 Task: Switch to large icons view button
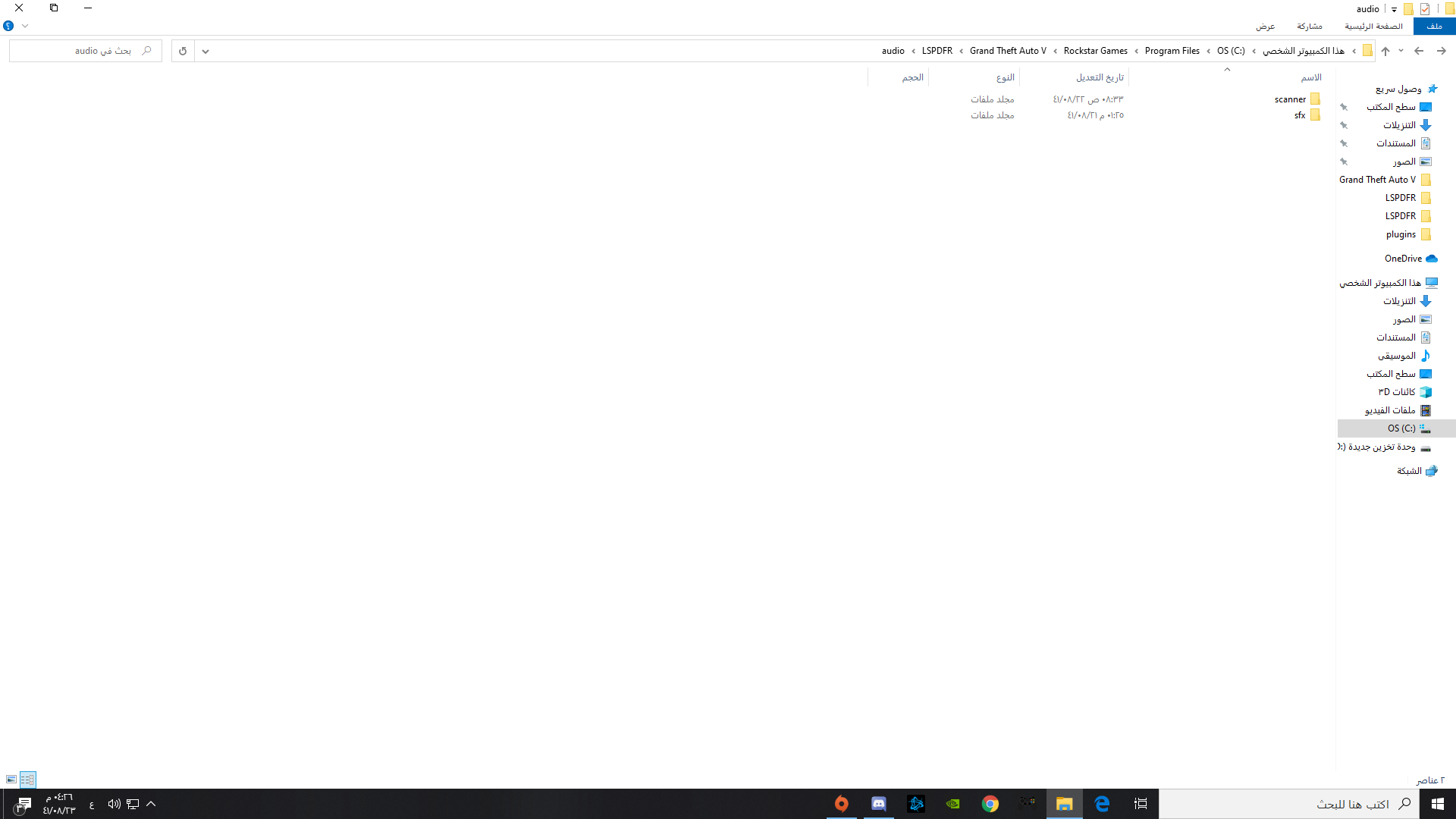[x=11, y=780]
